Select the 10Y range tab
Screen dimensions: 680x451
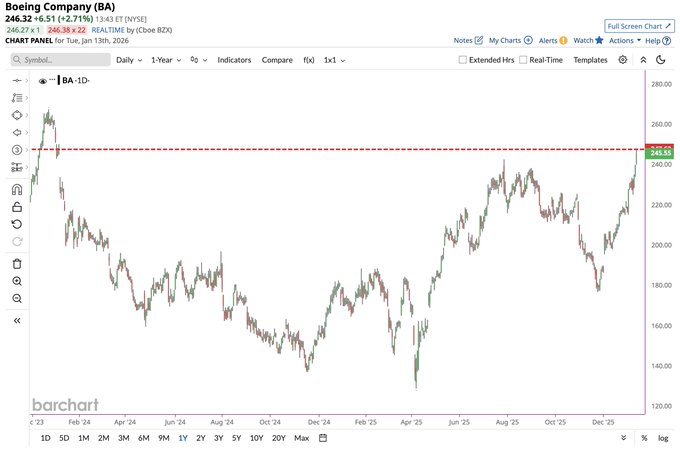pos(256,438)
